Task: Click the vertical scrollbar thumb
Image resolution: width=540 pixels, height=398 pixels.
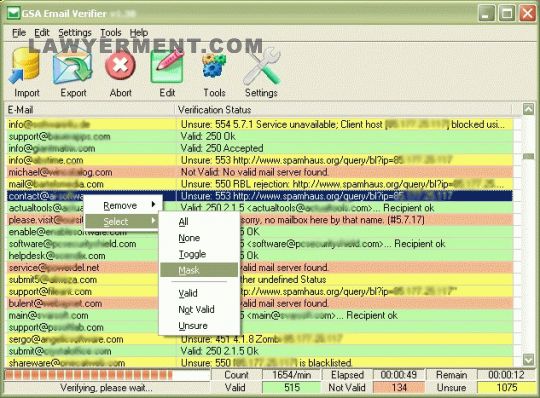Action: pos(528,156)
